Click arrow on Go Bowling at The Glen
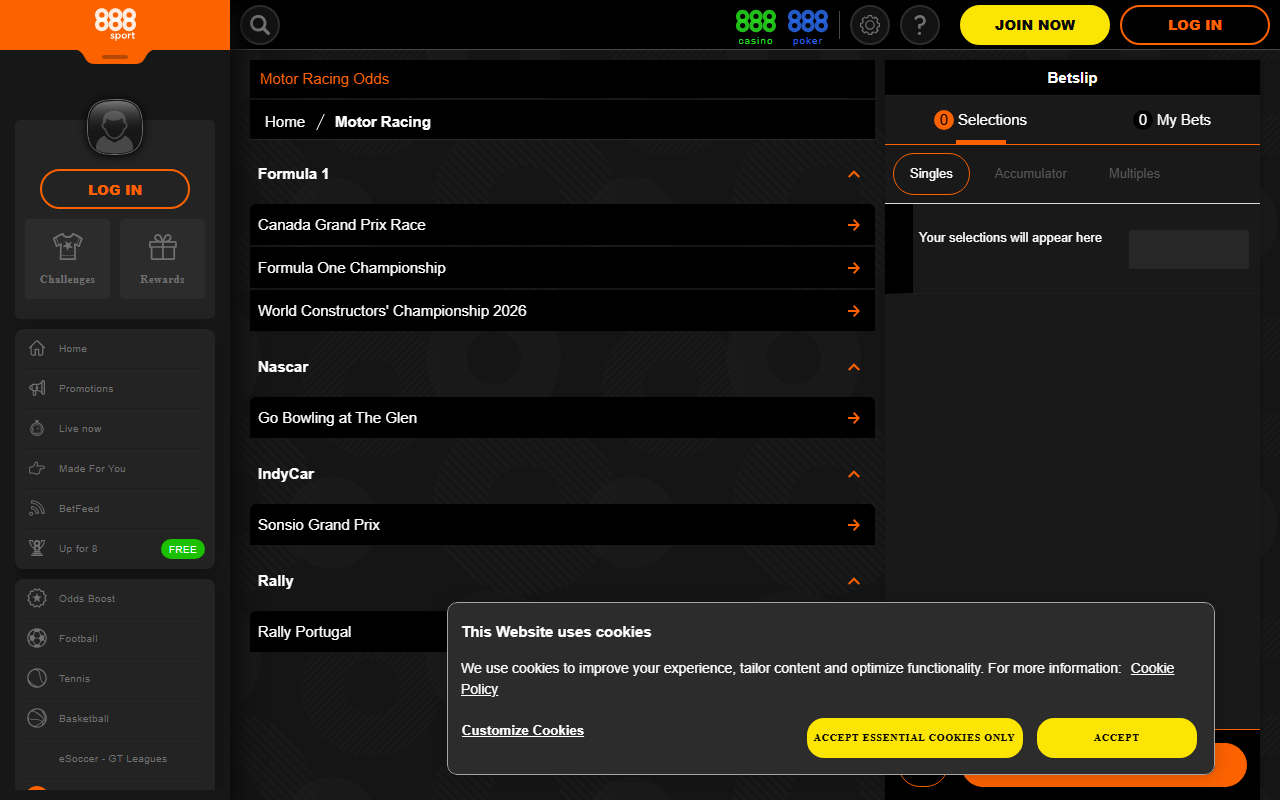 (854, 418)
